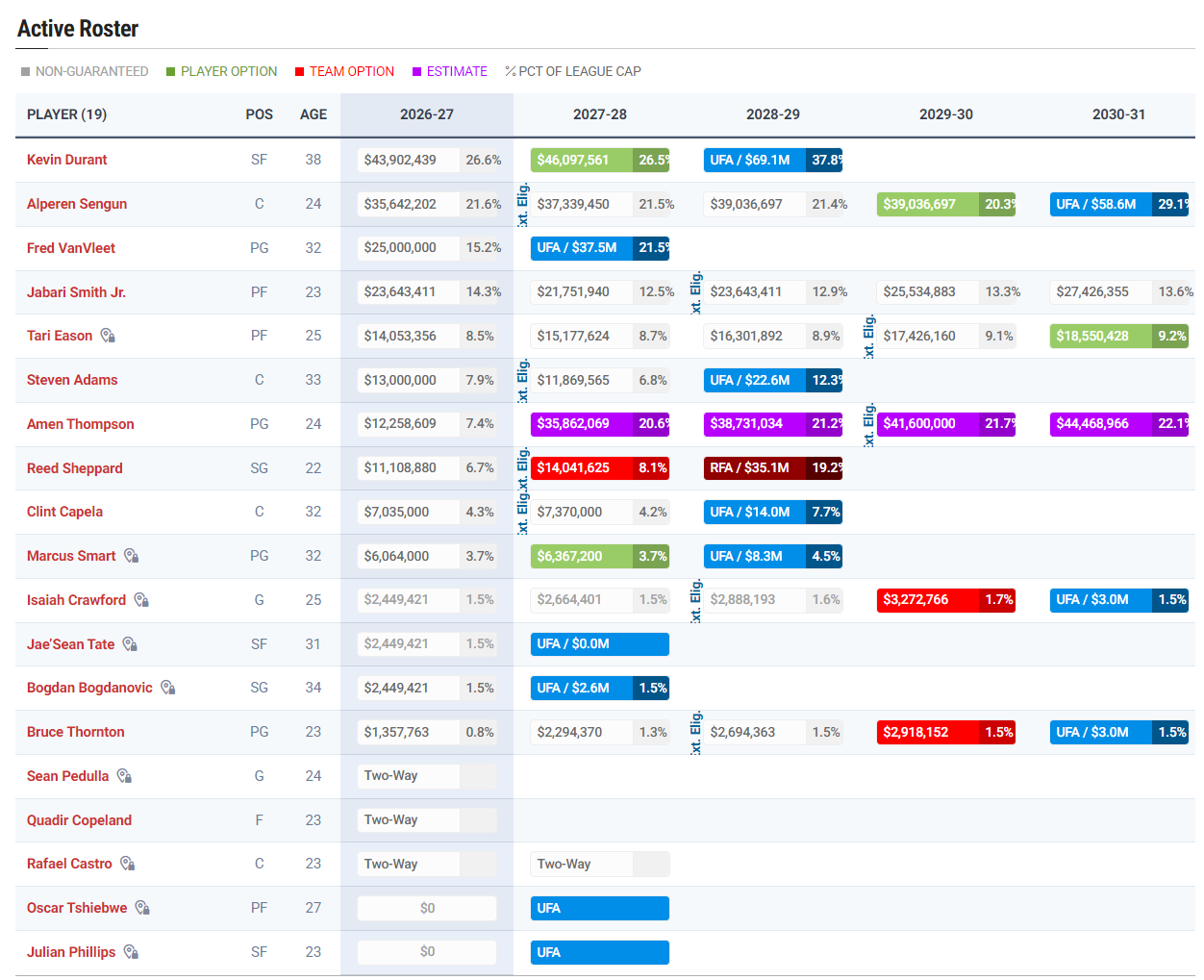Click Bogdan Bogdanovic's UFA / $2.6M cell
The image size is (1204, 980).
pyautogui.click(x=600, y=688)
